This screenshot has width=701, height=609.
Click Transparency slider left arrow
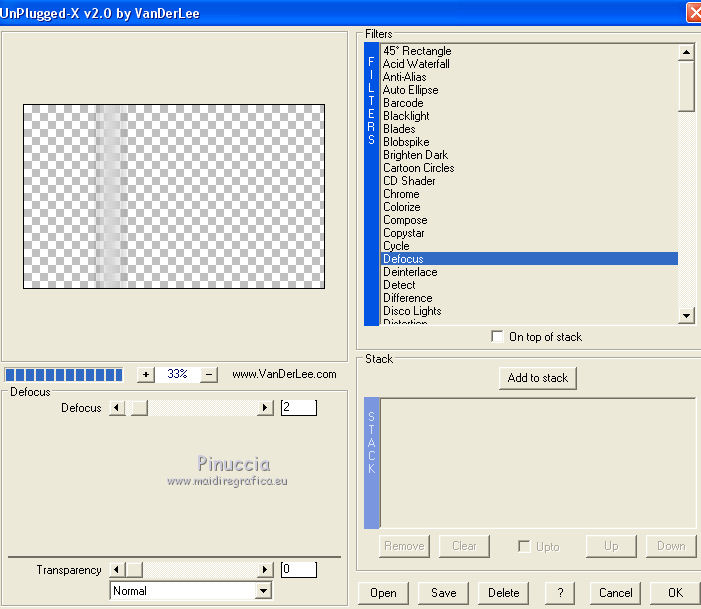click(117, 570)
